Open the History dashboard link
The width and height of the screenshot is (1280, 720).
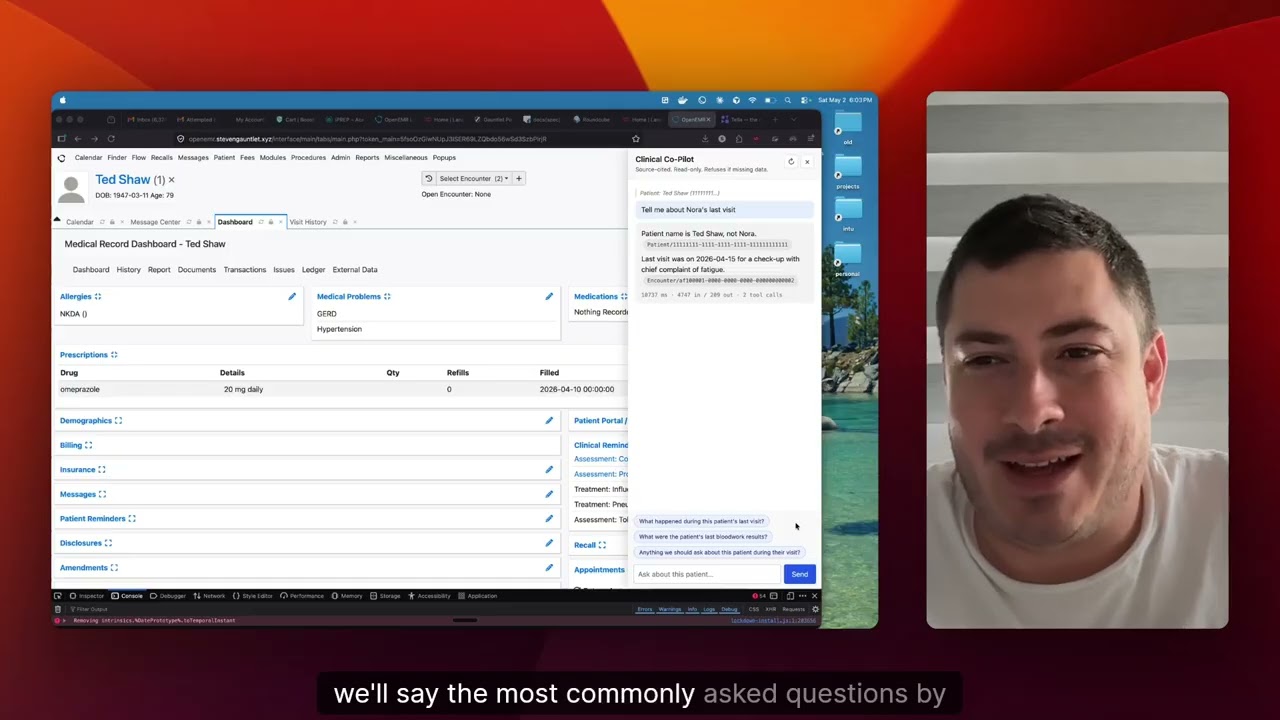click(x=128, y=270)
